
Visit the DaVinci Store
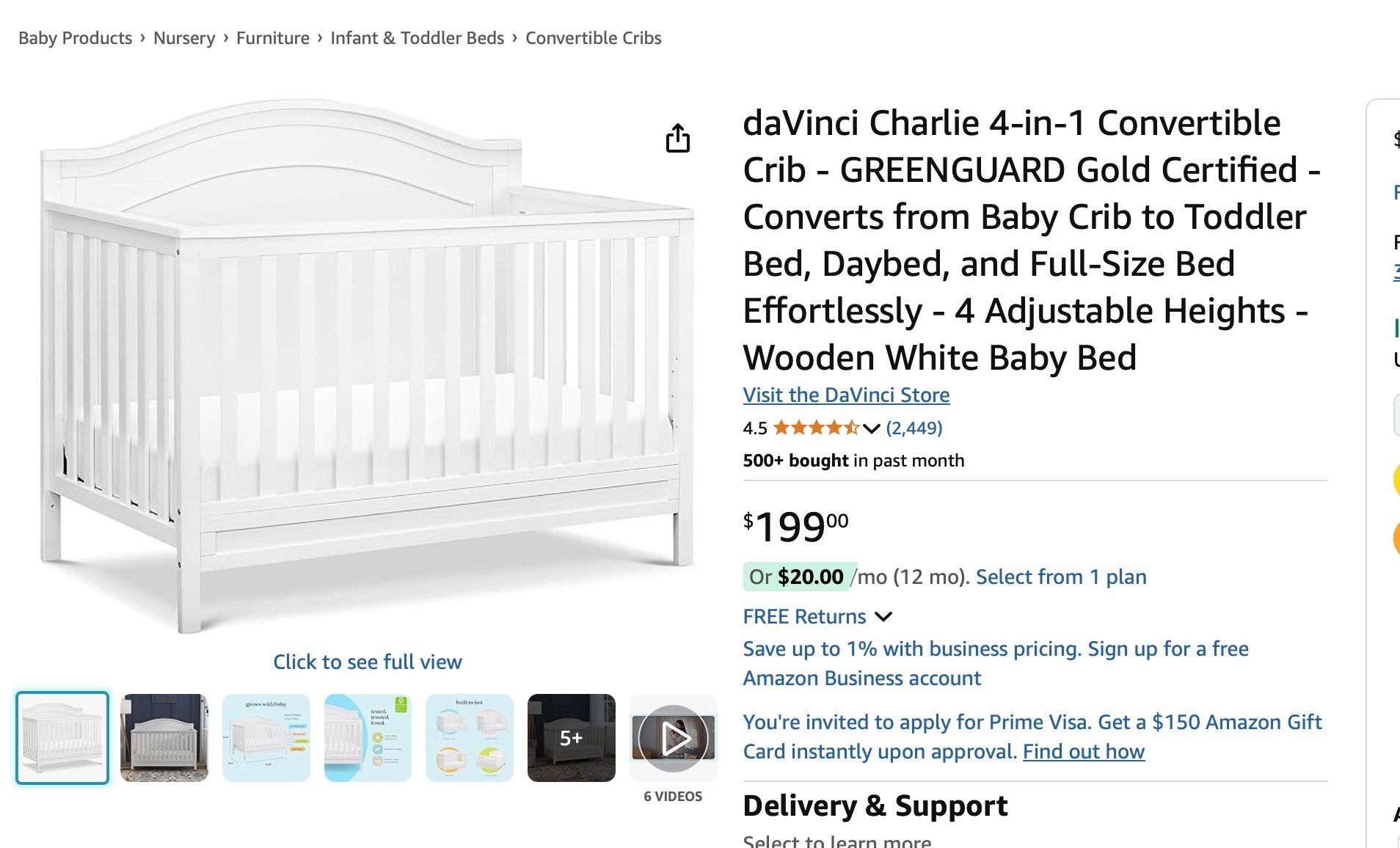845,395
